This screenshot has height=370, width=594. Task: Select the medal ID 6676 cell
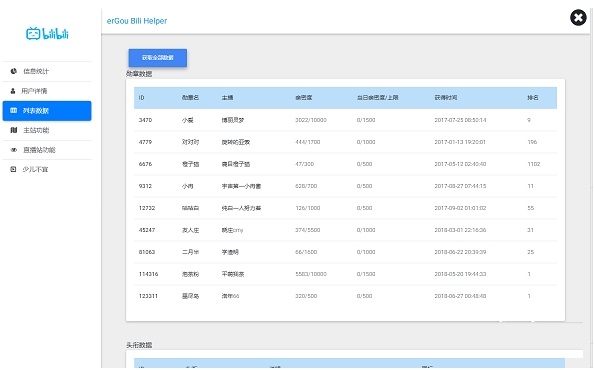click(145, 164)
